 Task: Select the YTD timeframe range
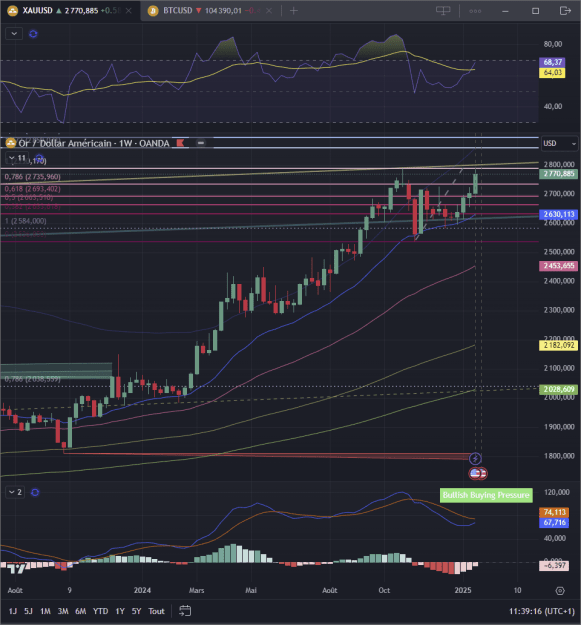(100, 611)
